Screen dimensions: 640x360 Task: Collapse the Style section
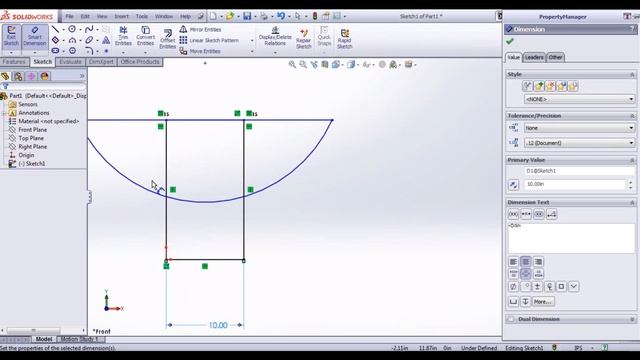632,75
